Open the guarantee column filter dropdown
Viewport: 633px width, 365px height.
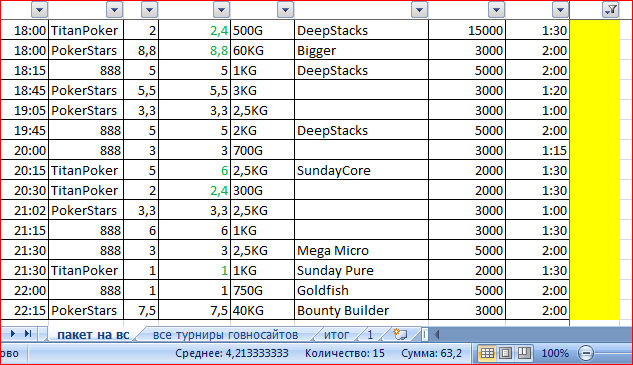285,10
